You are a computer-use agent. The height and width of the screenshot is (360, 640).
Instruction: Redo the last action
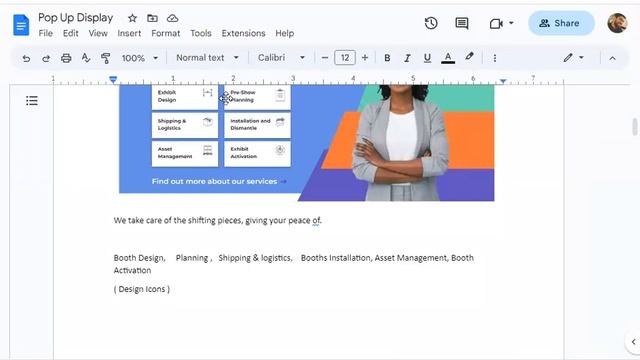click(x=46, y=58)
